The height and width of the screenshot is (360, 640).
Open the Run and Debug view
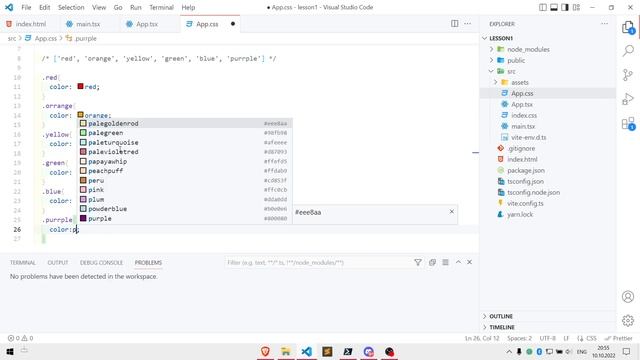click(x=628, y=99)
